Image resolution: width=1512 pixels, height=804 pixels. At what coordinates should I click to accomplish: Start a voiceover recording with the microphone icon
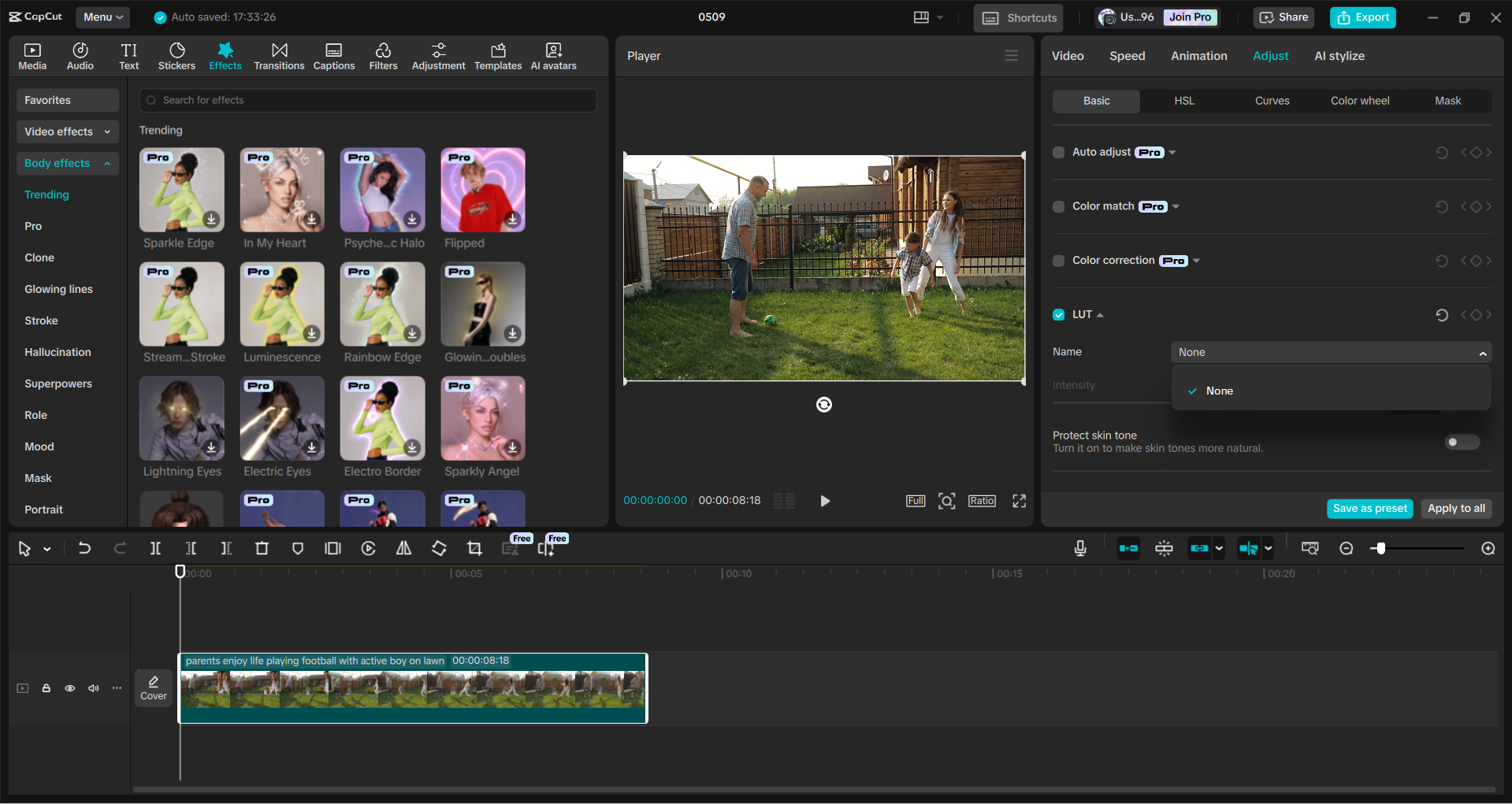1079,548
